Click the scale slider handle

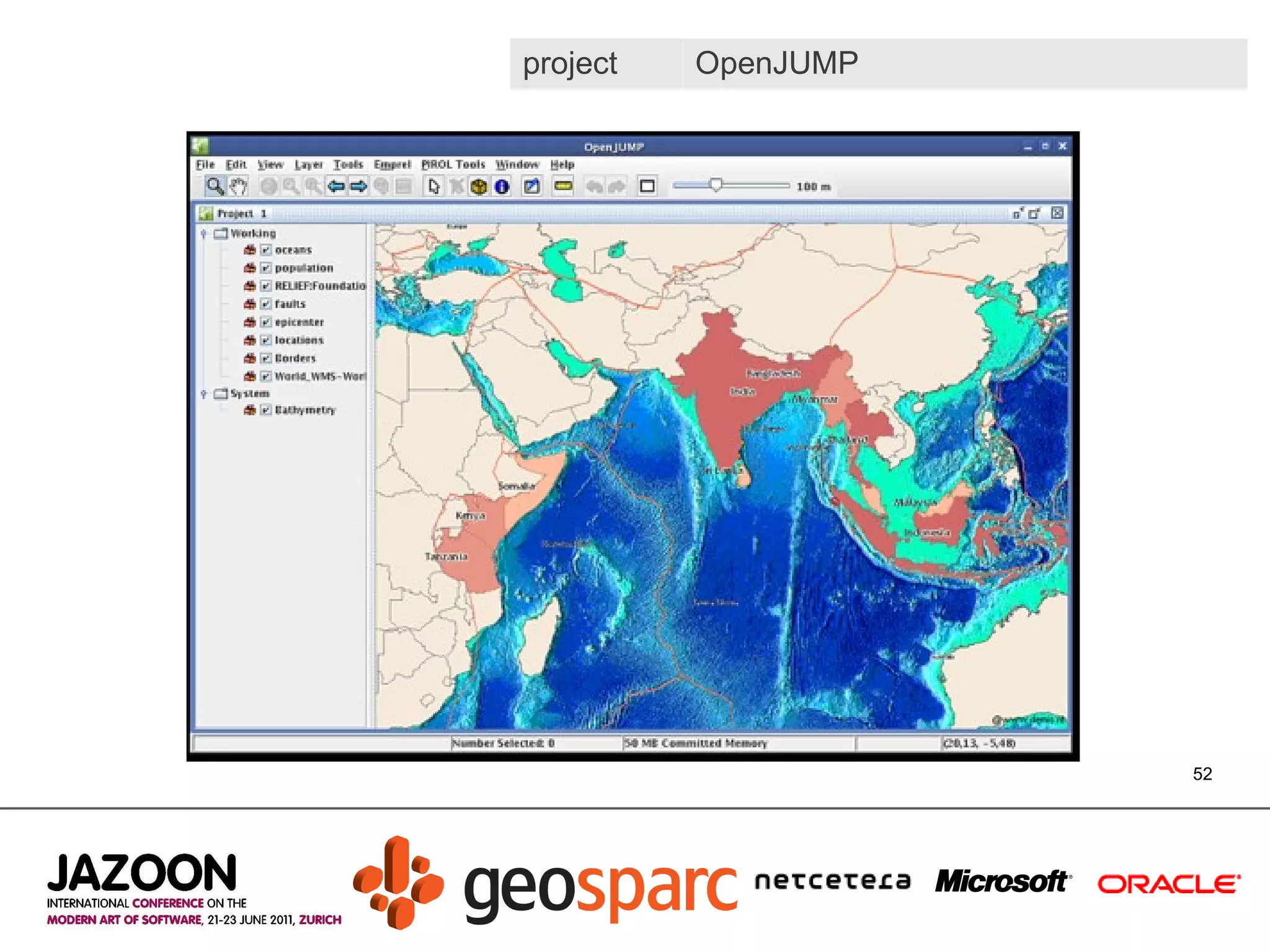(716, 185)
